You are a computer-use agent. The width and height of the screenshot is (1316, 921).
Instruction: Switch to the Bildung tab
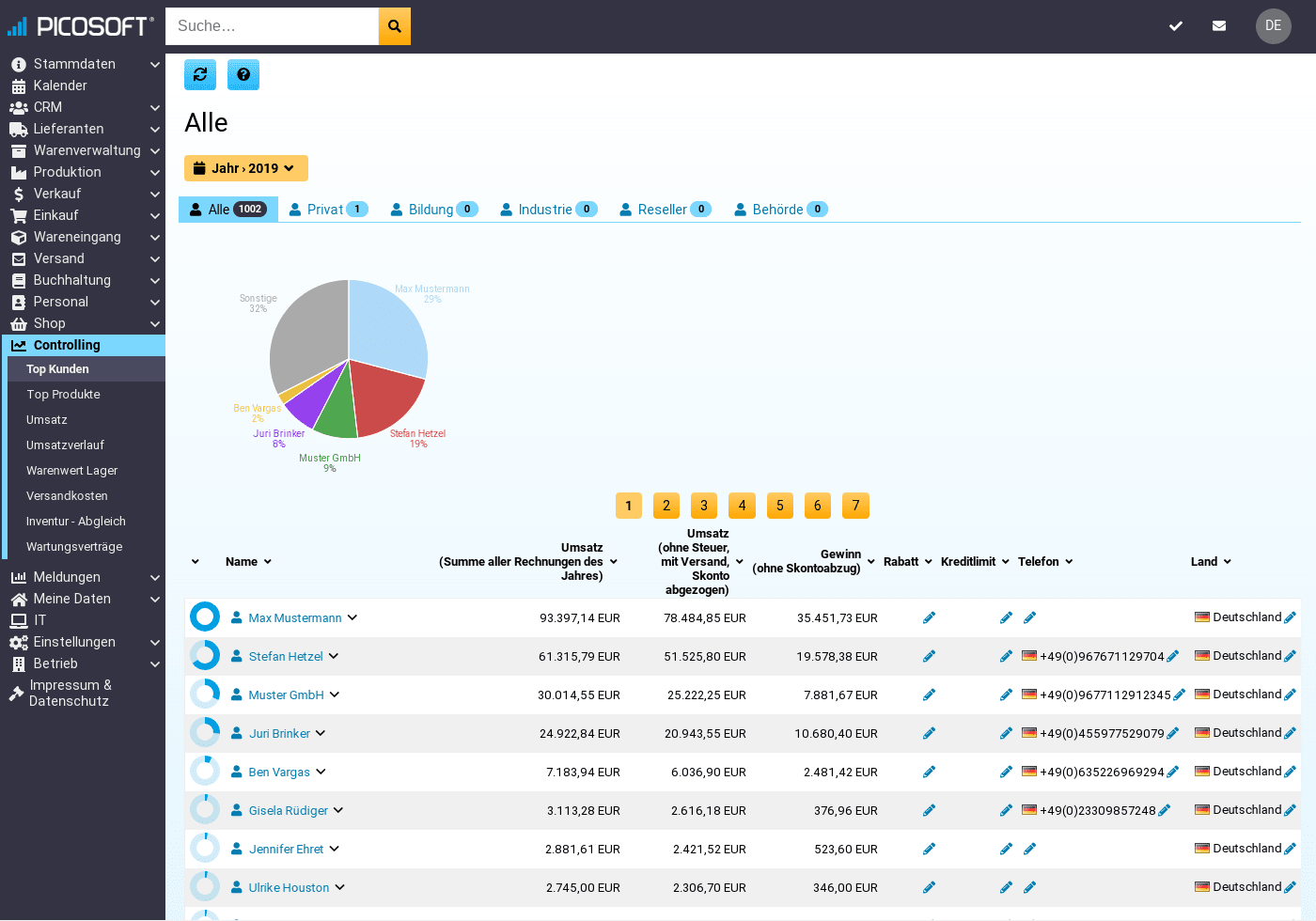pyautogui.click(x=434, y=210)
